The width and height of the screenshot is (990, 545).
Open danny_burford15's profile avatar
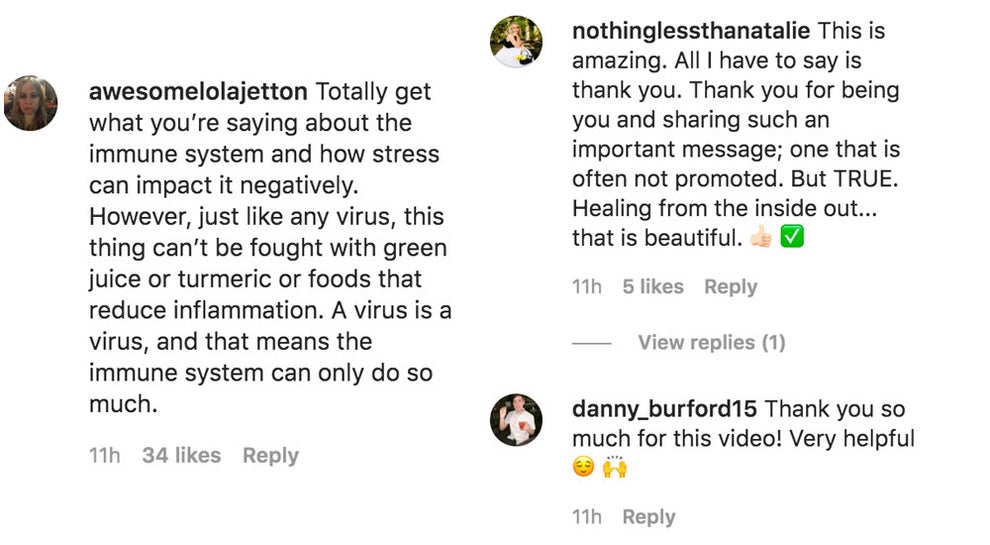516,419
